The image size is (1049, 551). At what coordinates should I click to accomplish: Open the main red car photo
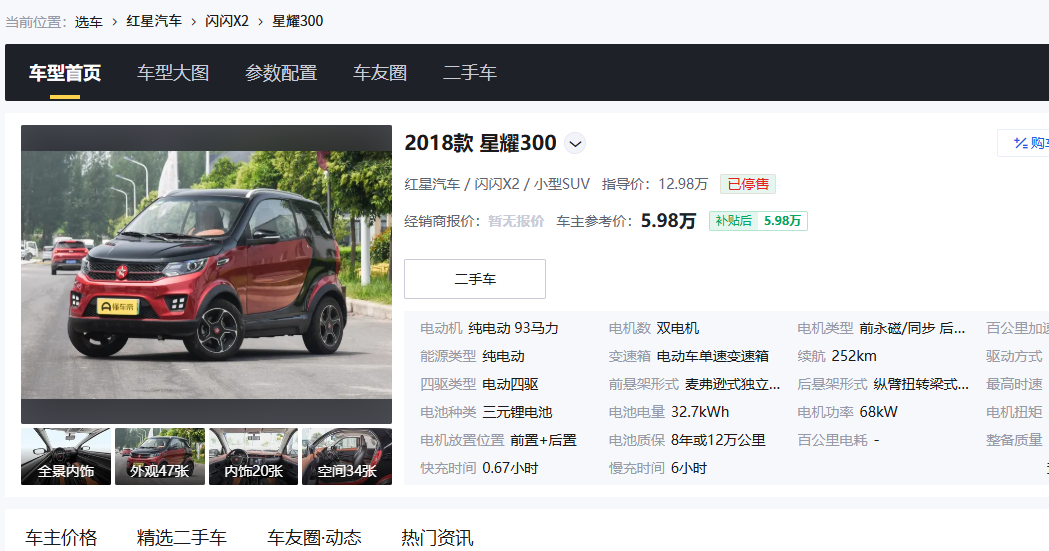coord(206,274)
